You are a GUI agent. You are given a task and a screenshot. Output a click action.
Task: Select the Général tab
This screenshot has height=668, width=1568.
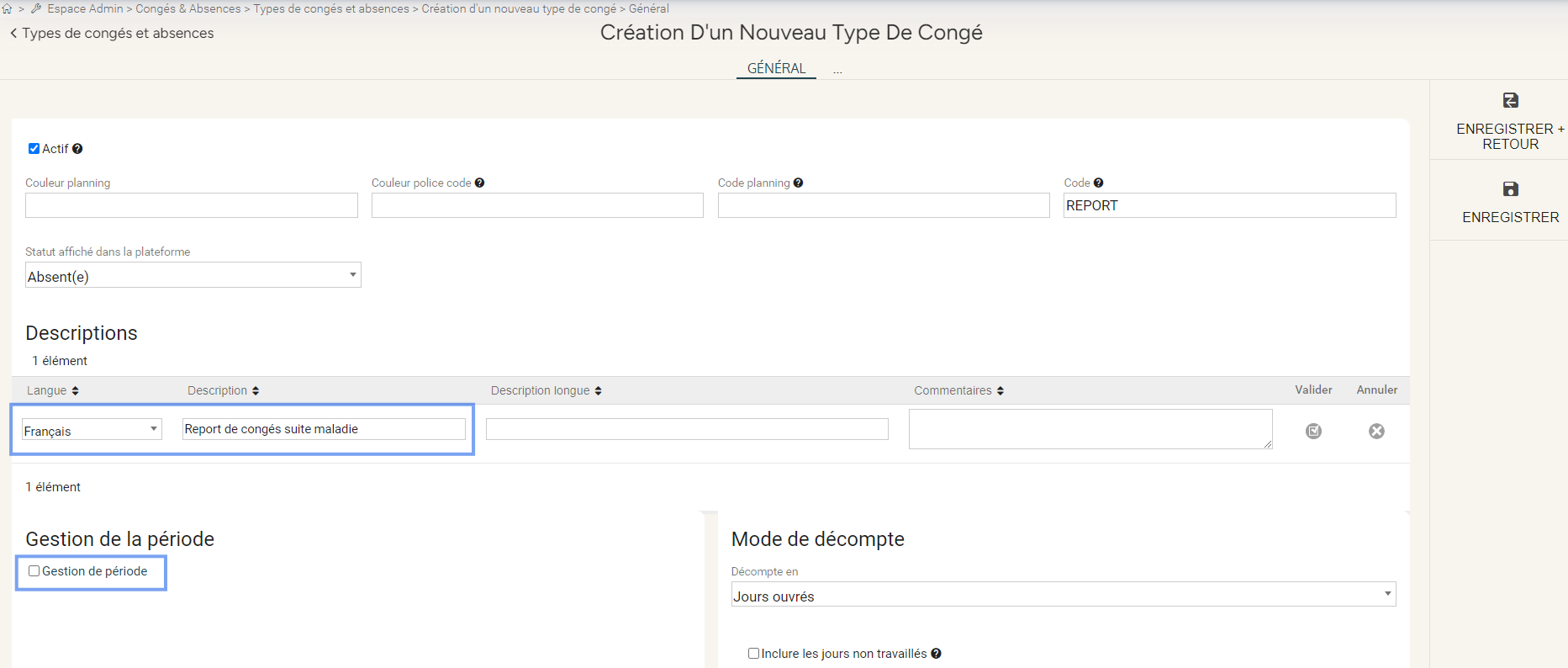pos(776,68)
